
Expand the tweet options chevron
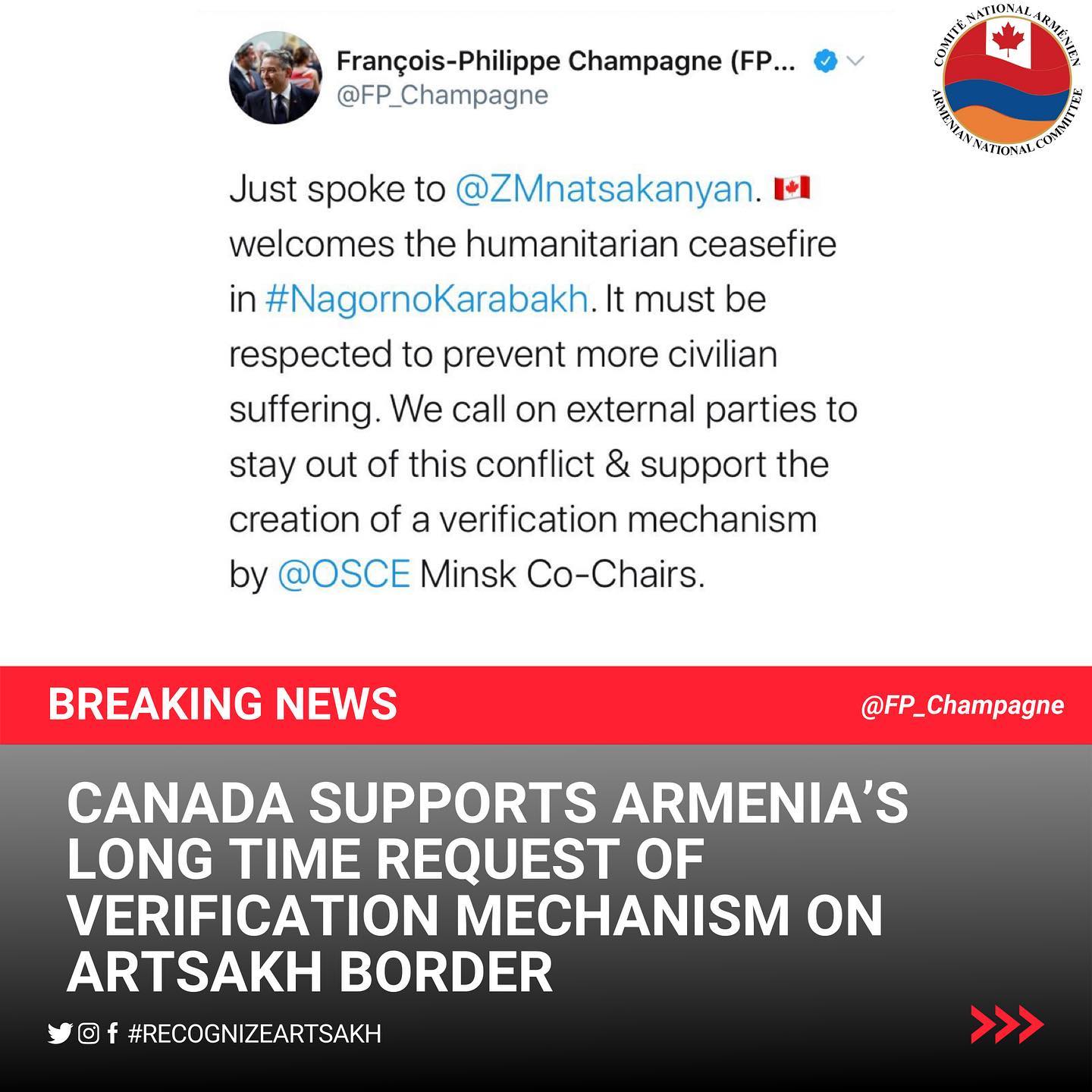(855, 61)
